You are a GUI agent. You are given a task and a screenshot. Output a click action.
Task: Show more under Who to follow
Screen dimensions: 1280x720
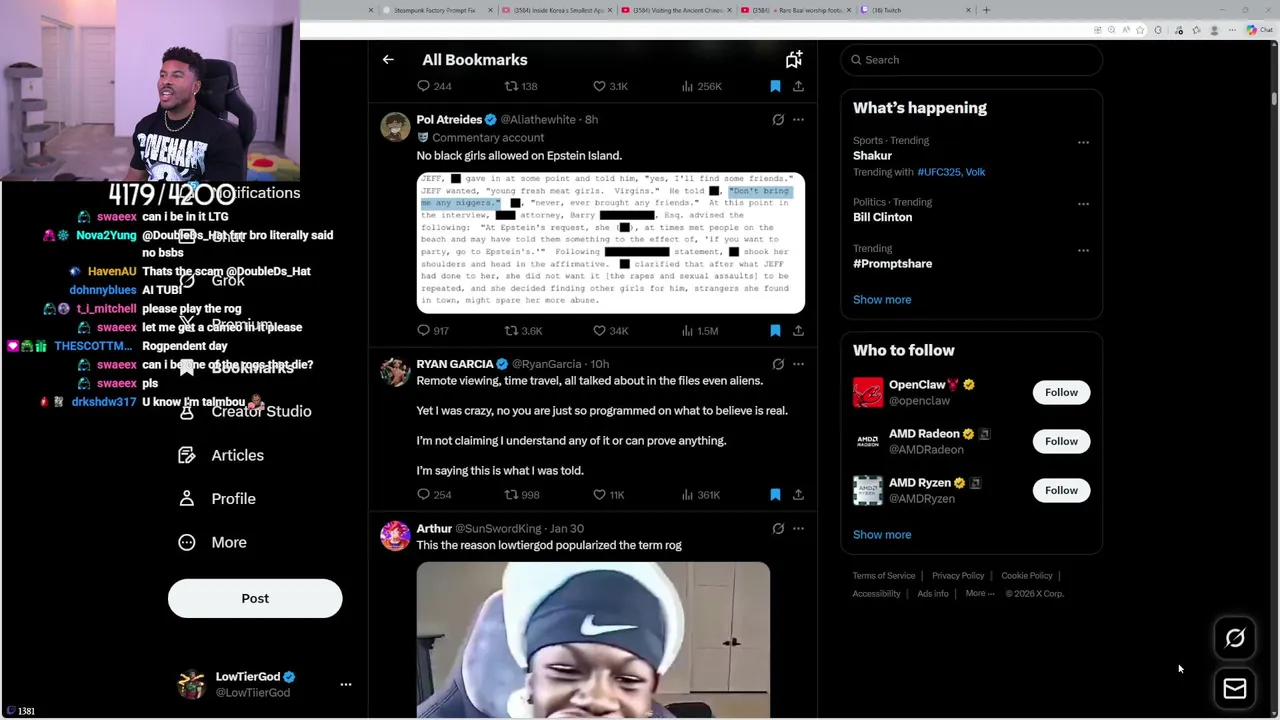[x=882, y=535]
